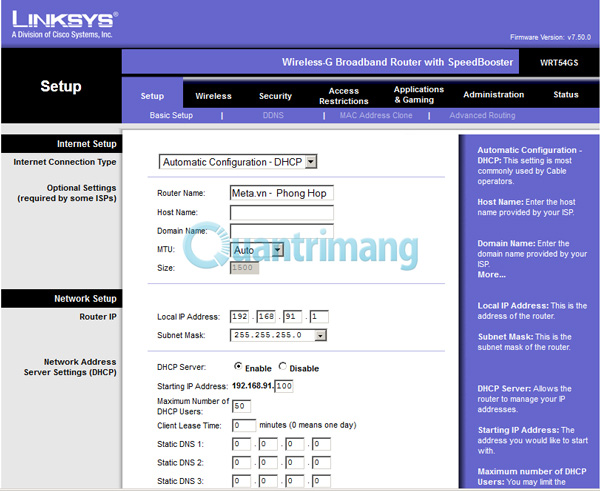Click the Host Name input field
This screenshot has width=600, height=491.
282,212
